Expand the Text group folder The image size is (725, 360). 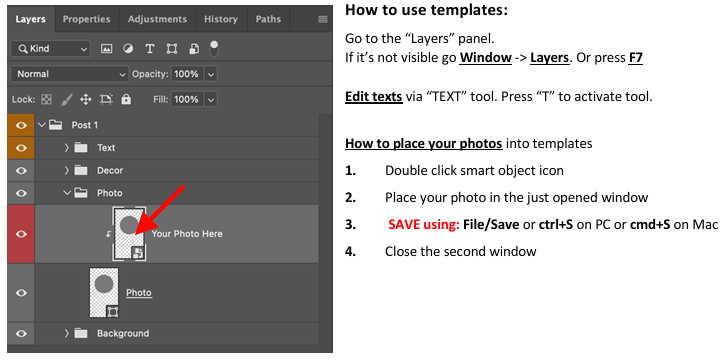pos(67,148)
